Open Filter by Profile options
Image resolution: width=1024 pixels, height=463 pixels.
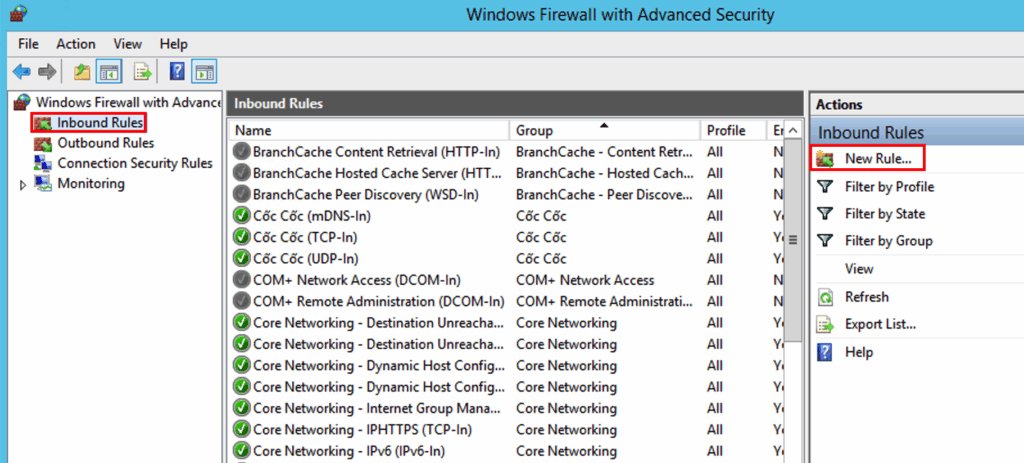[889, 186]
